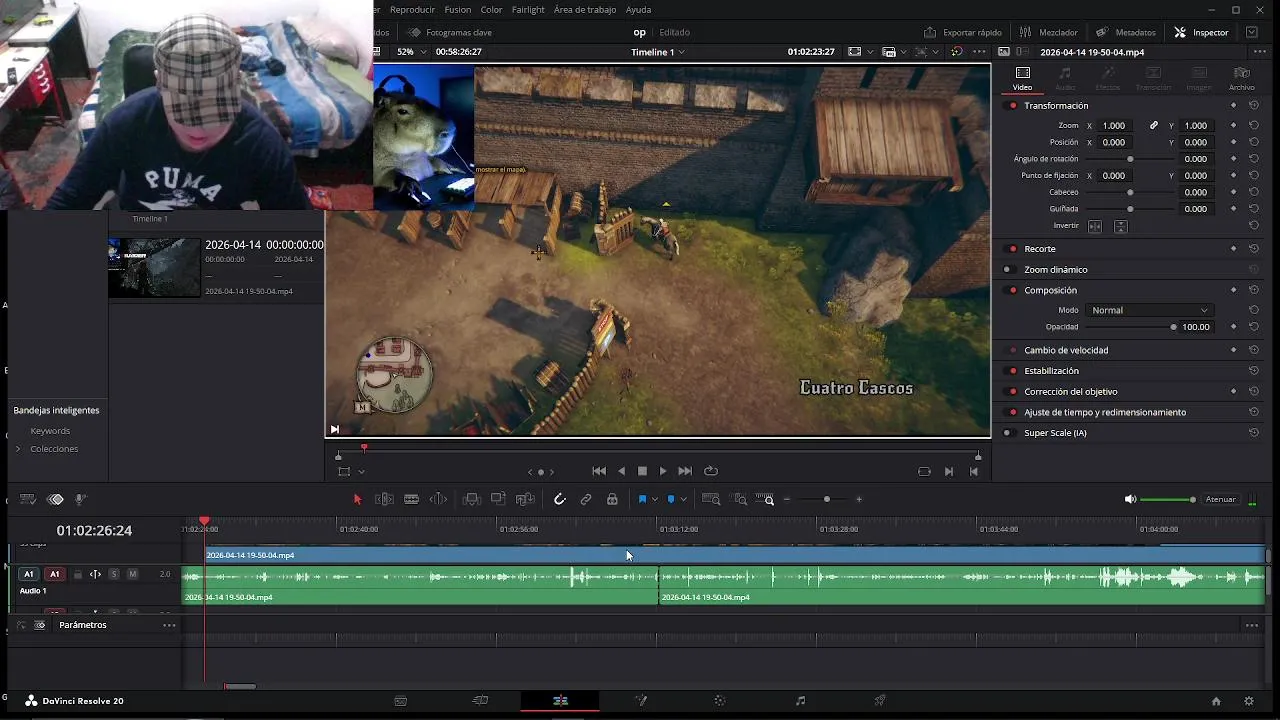
Task: Choose the Blade edit tool
Action: point(411,499)
